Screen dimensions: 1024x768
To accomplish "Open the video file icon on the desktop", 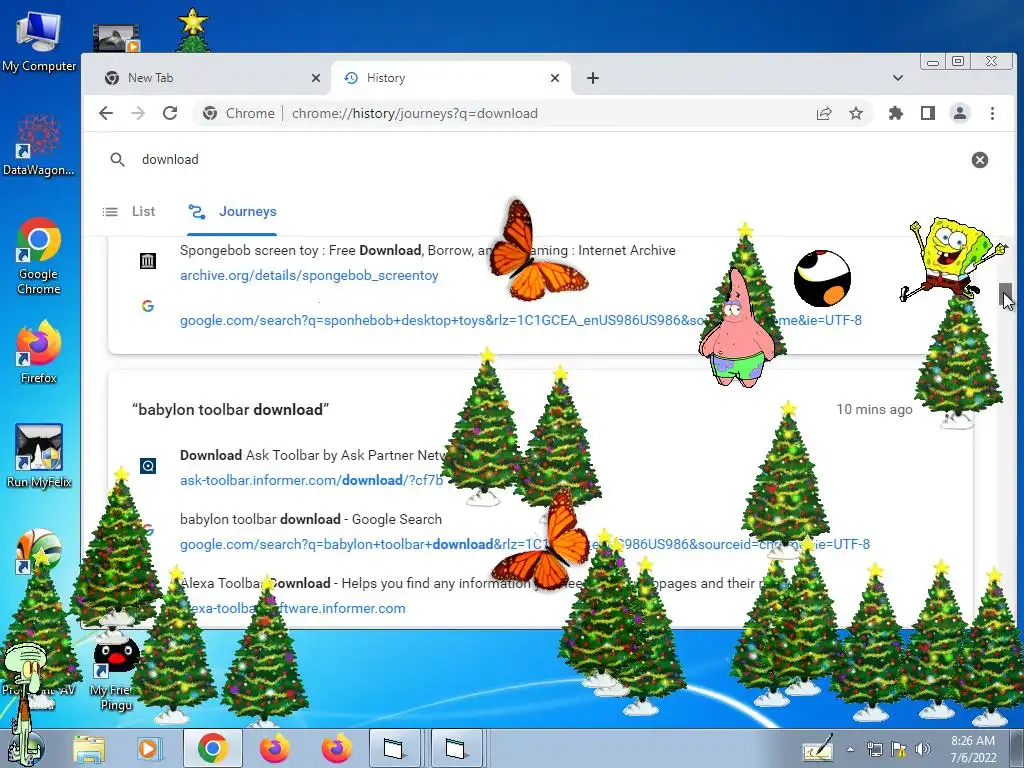I will 116,38.
